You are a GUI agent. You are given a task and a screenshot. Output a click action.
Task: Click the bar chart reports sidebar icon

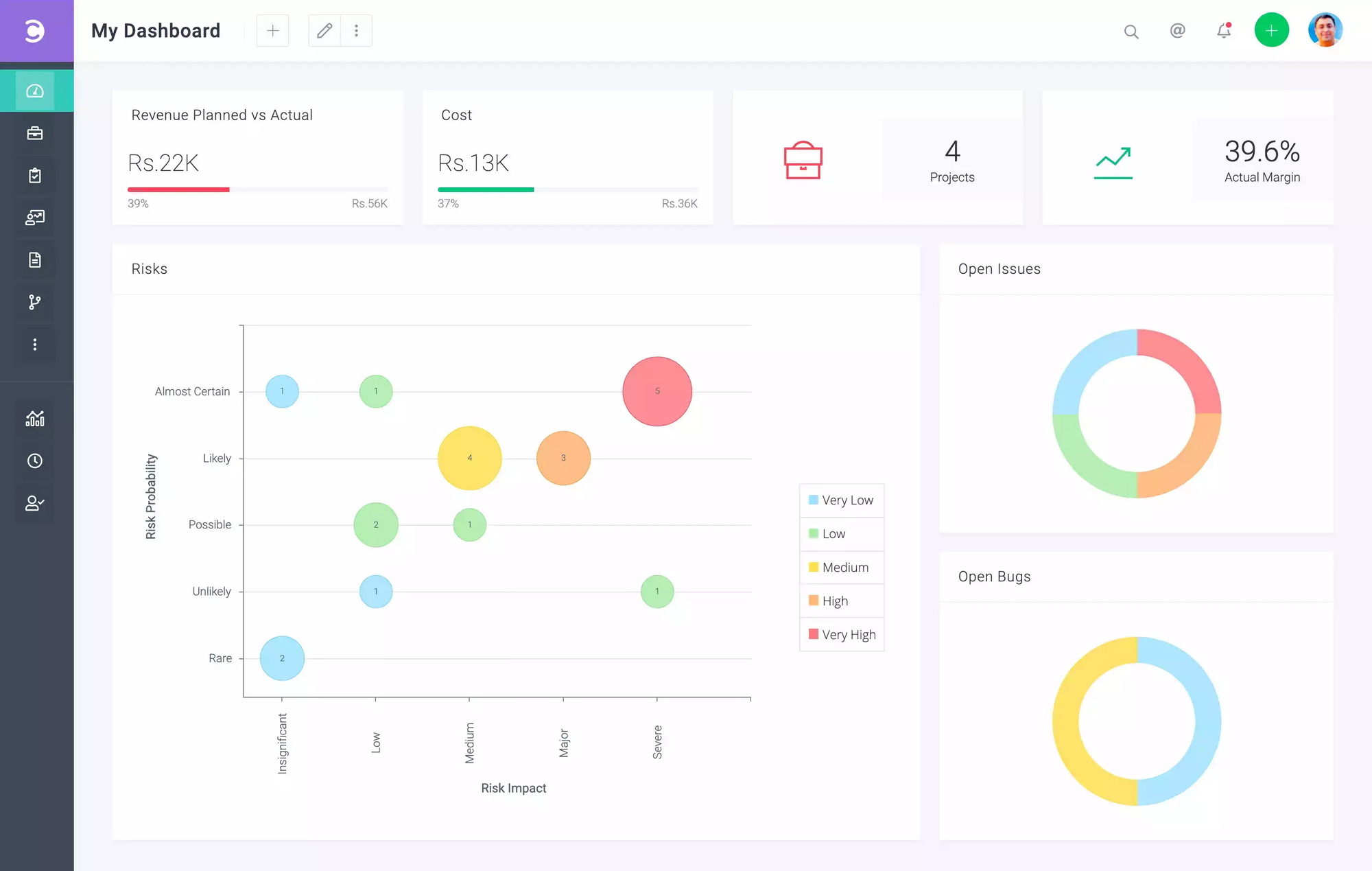point(35,418)
